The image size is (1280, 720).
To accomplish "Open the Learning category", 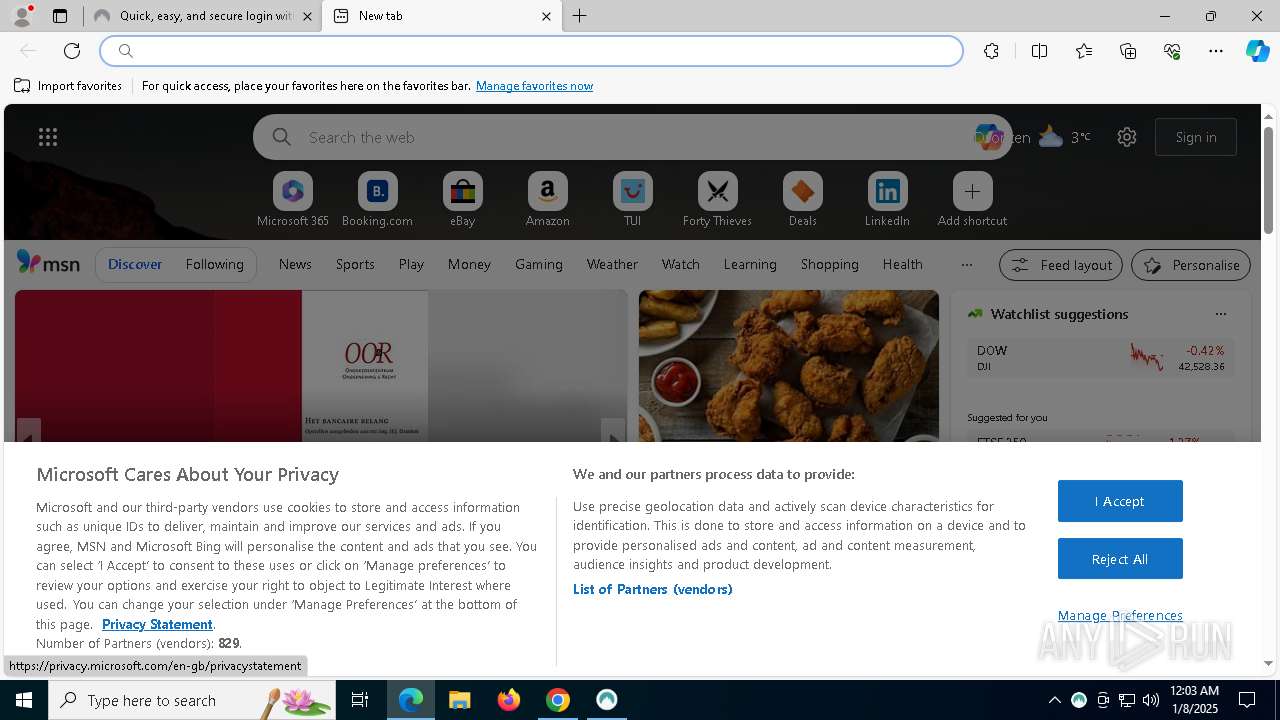I will [750, 264].
